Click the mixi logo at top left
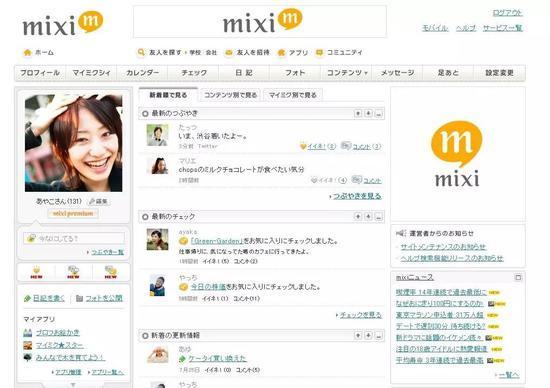This screenshot has height=388, width=550. click(62, 24)
